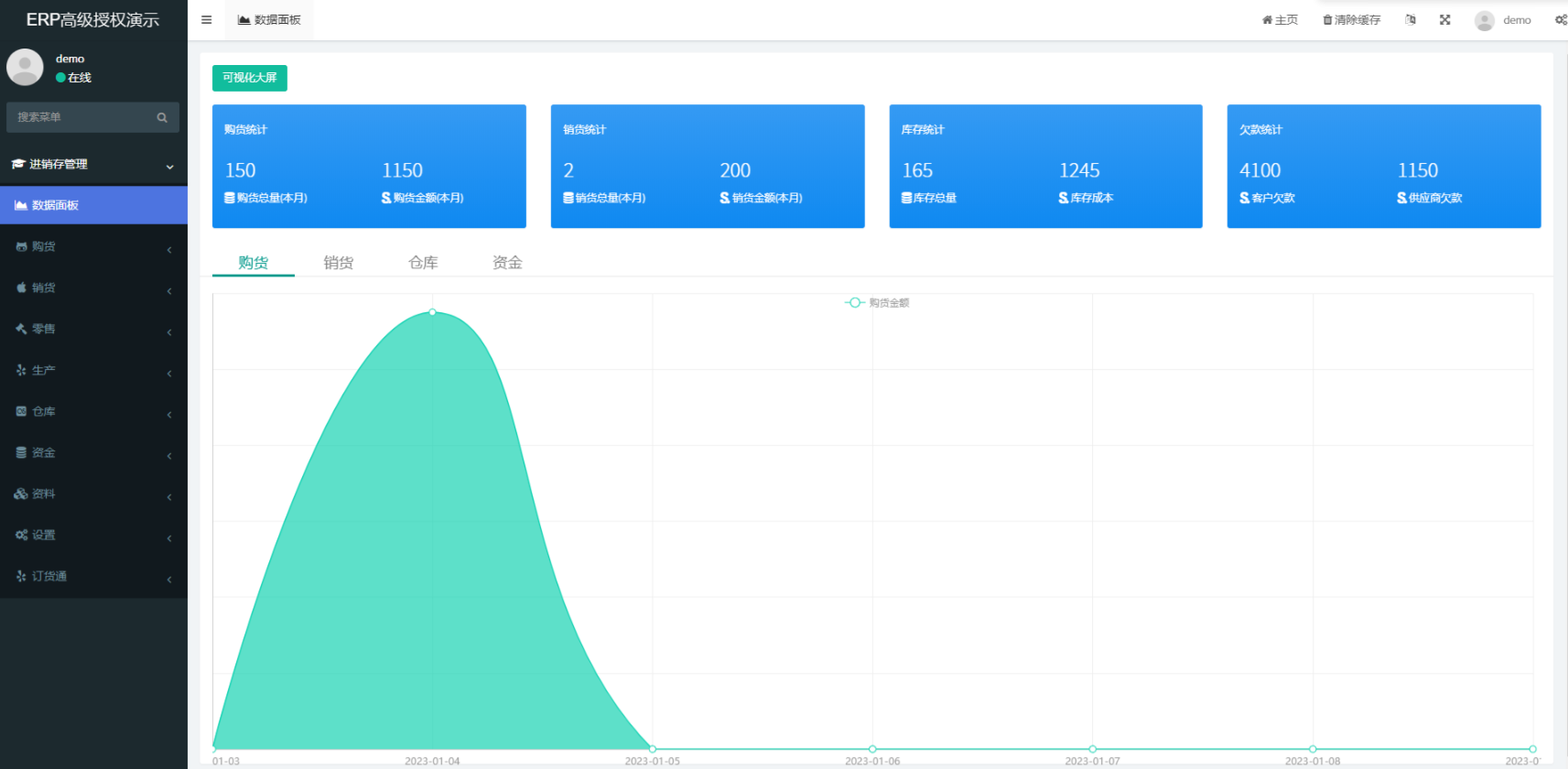Select the 数据面板 sidebar menu item
This screenshot has height=769, width=1568.
pos(93,206)
